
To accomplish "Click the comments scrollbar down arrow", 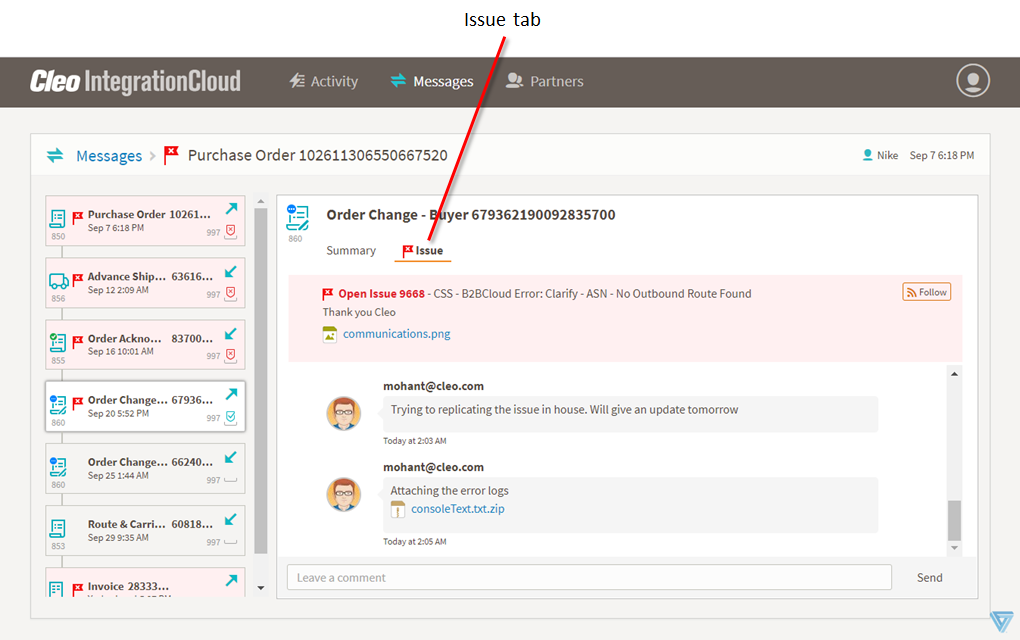I will click(954, 545).
